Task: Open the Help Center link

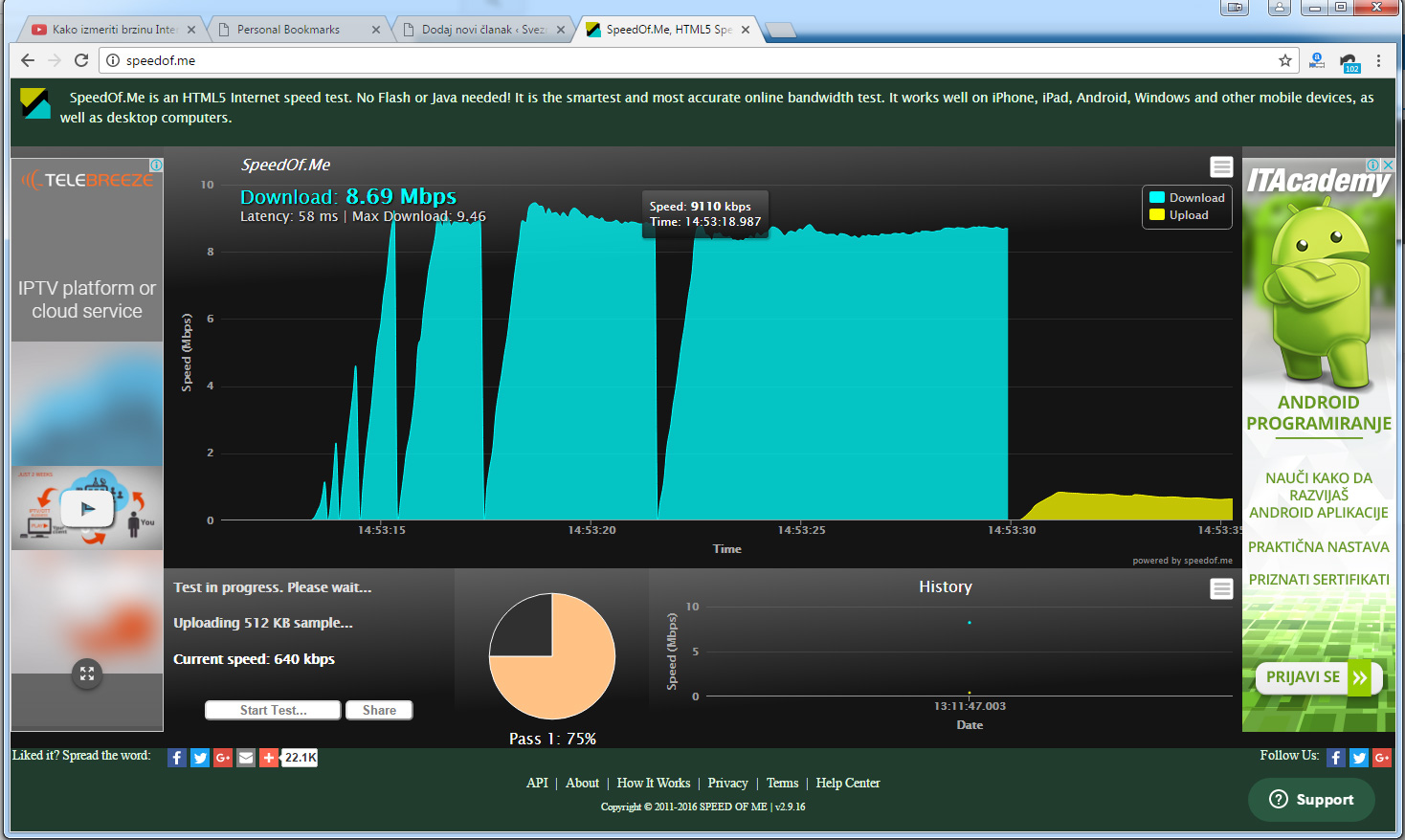Action: [848, 783]
